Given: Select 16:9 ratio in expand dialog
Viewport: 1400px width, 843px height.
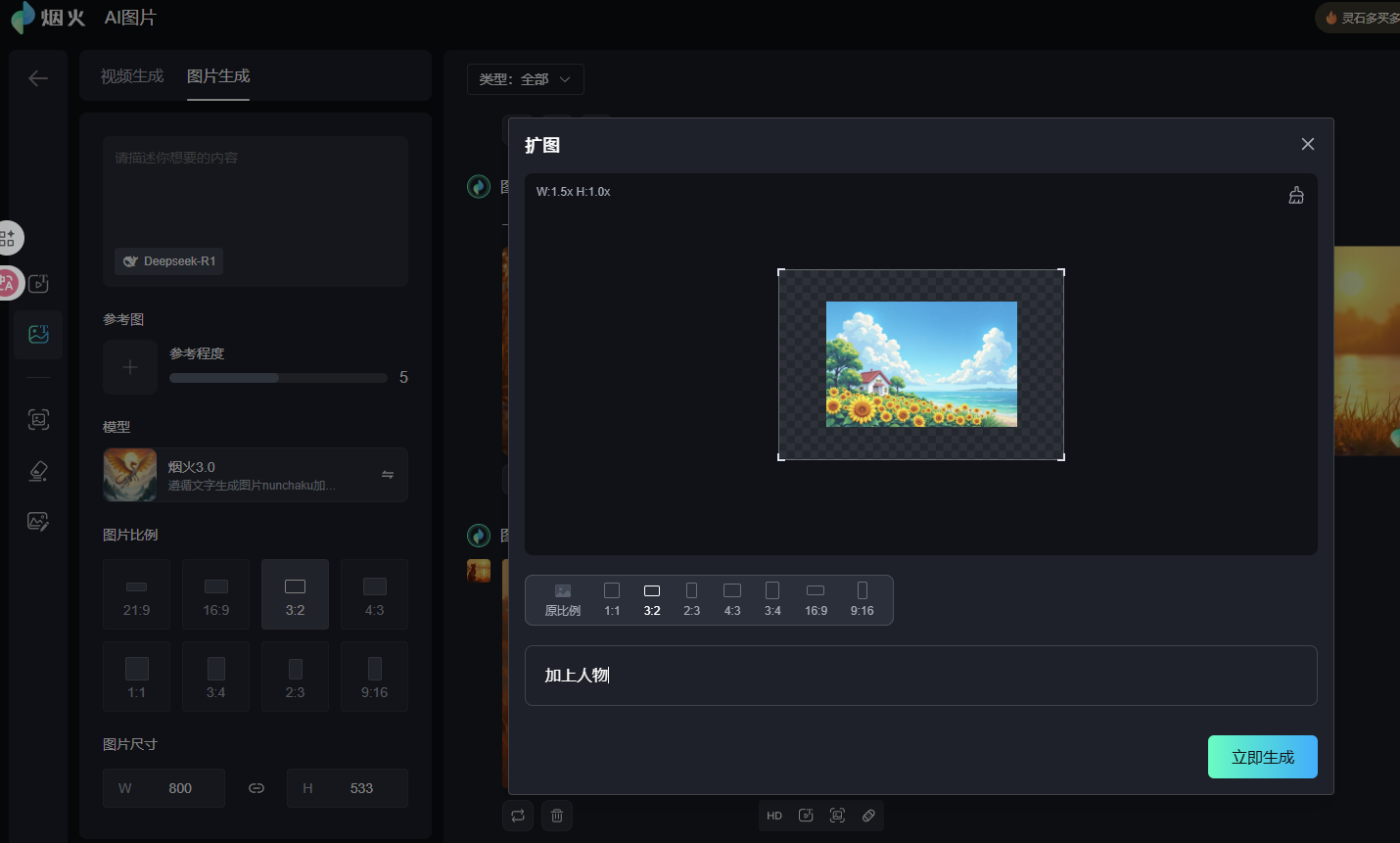Looking at the screenshot, I should pyautogui.click(x=816, y=599).
